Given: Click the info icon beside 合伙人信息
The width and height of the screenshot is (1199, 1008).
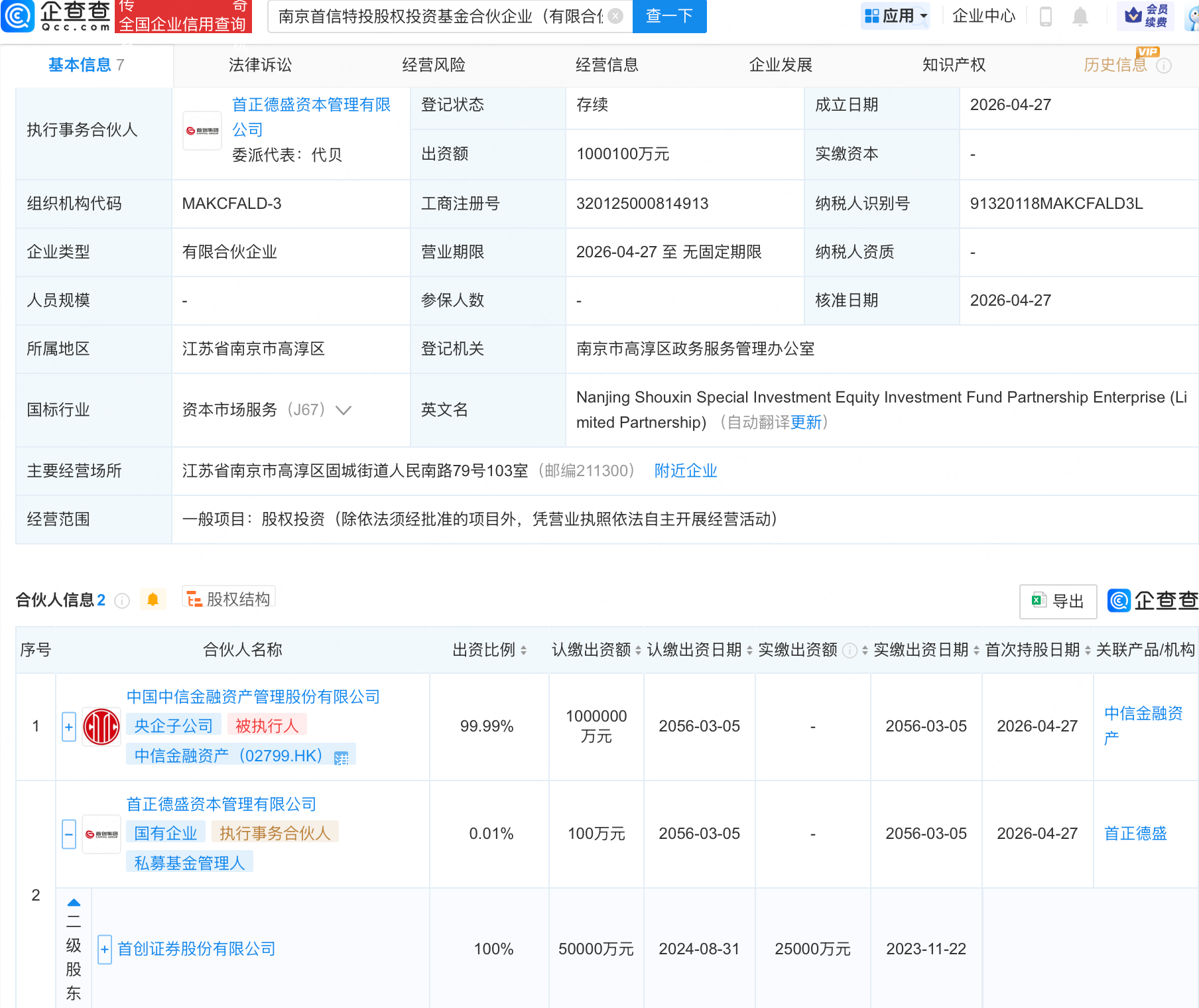Looking at the screenshot, I should [122, 601].
